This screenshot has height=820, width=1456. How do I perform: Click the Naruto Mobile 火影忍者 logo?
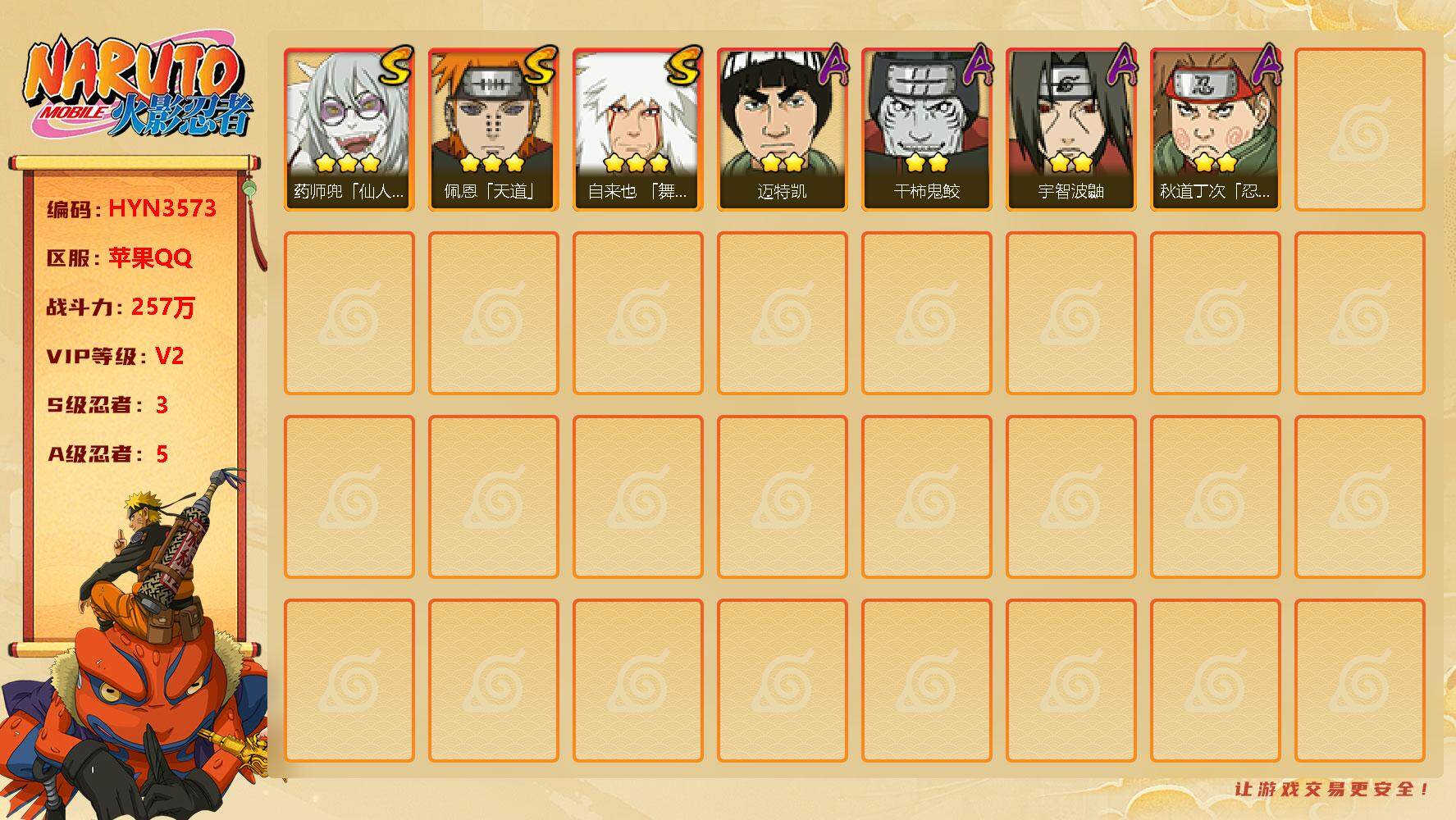[138, 87]
